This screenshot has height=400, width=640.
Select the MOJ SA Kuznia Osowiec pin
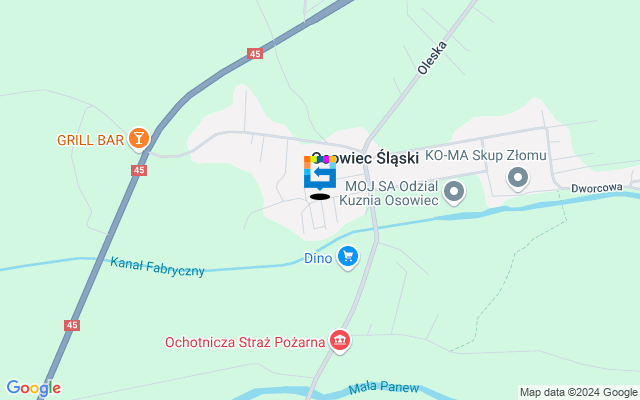454,192
